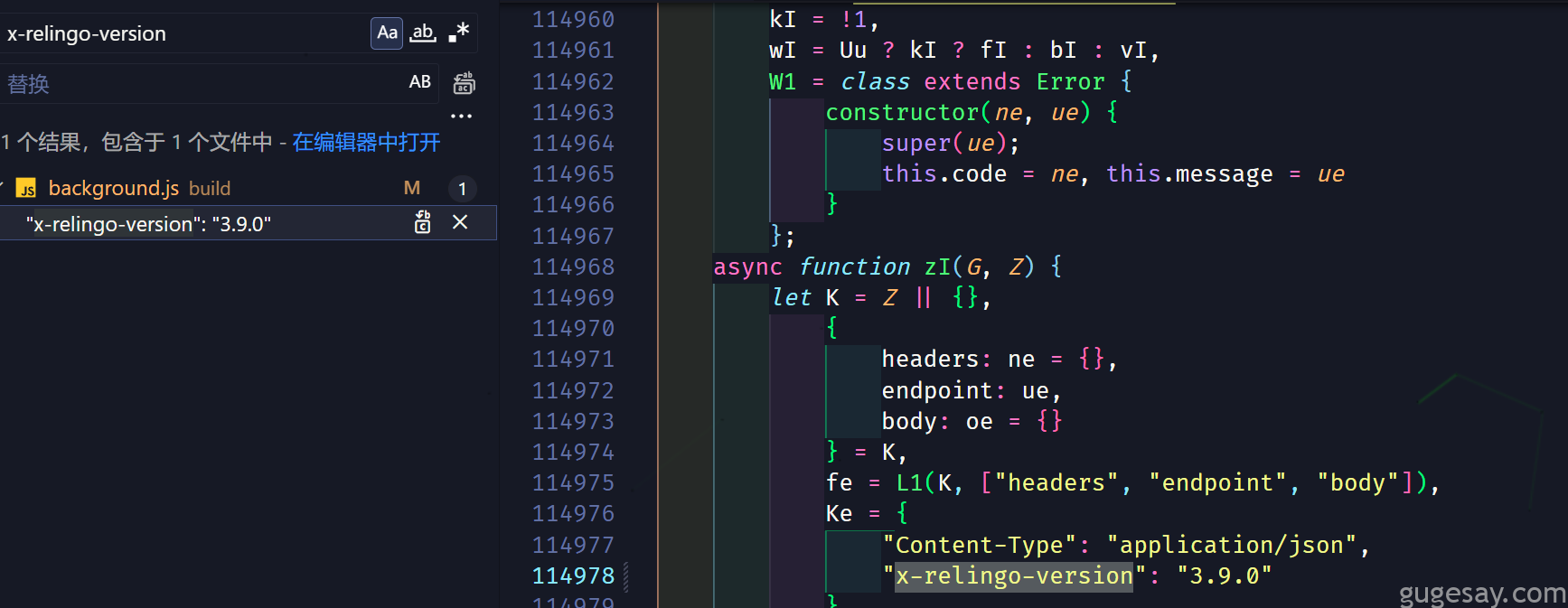Screen dimensions: 1568x608
Task: Click highlighted x-relingo-version match in editor
Action: click(x=1014, y=575)
